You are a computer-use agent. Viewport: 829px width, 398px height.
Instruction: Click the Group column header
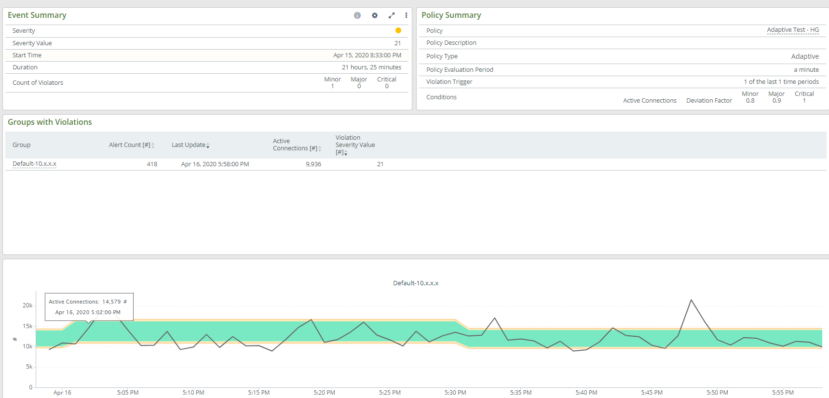click(21, 145)
